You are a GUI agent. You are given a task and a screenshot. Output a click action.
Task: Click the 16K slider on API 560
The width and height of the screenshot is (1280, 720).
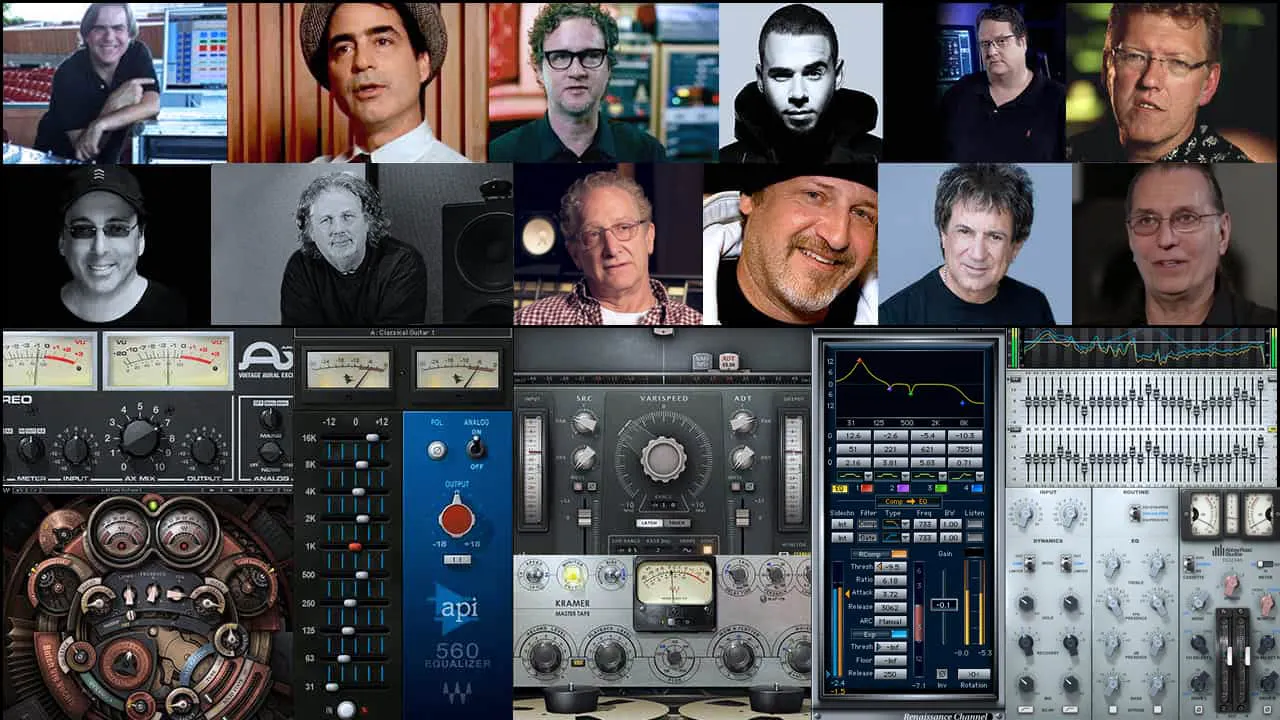[373, 437]
